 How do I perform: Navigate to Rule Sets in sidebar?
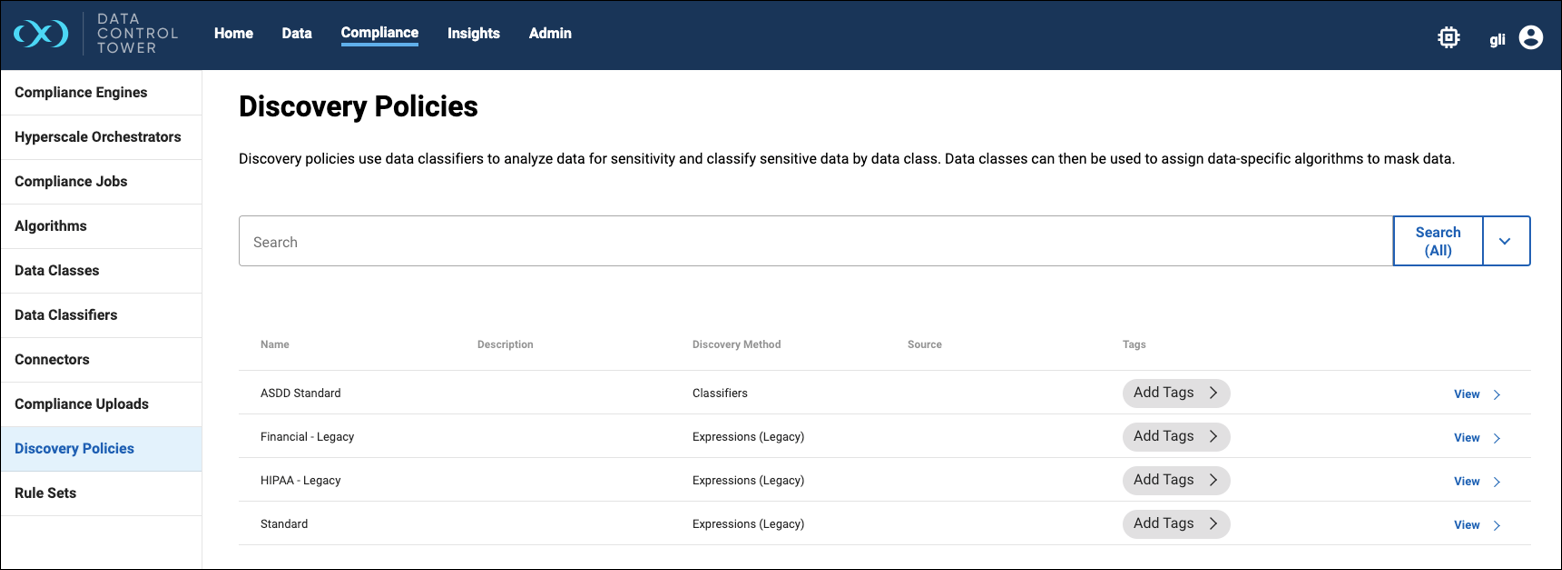coord(45,493)
